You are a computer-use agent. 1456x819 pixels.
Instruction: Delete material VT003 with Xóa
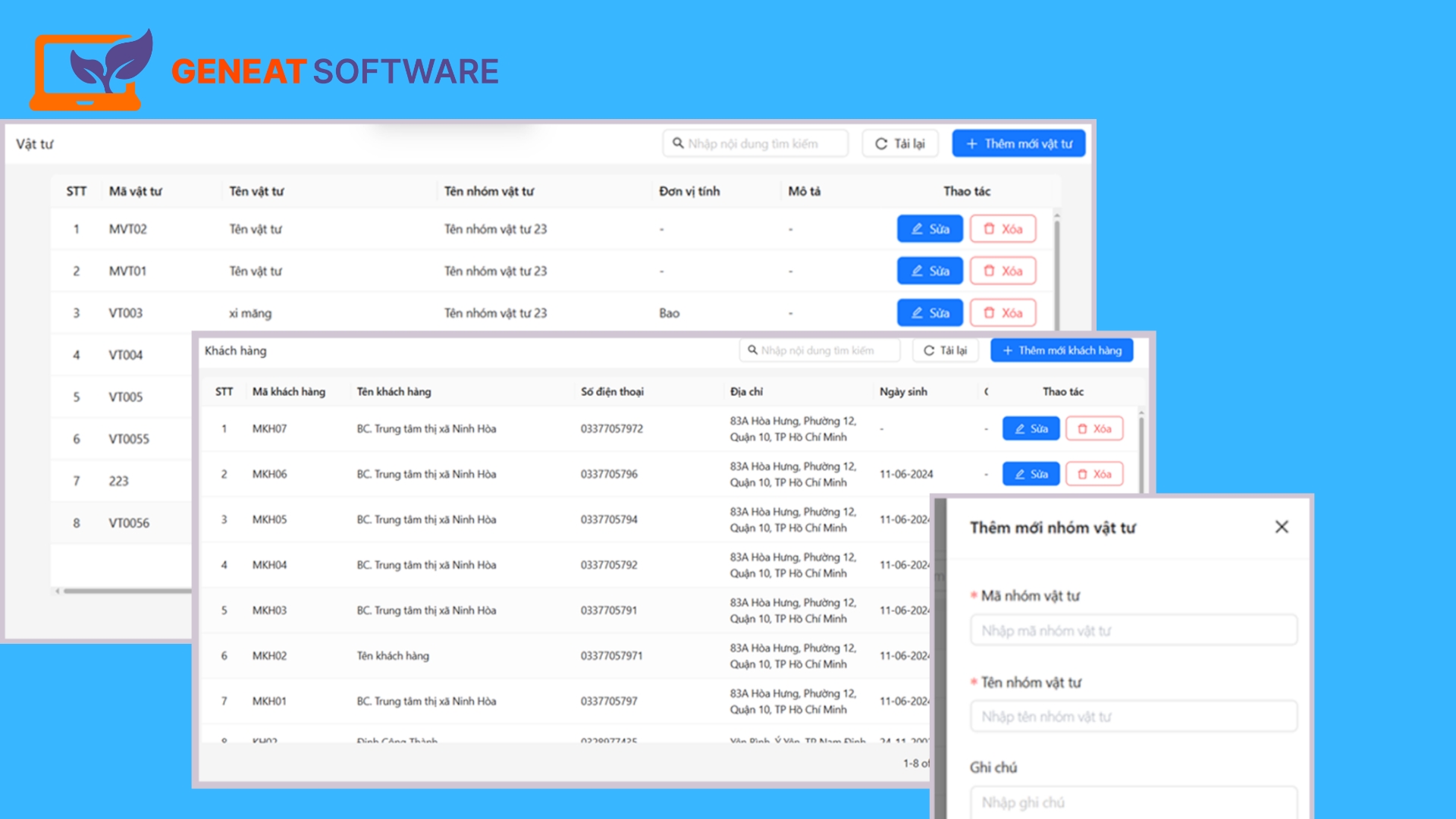point(1003,312)
